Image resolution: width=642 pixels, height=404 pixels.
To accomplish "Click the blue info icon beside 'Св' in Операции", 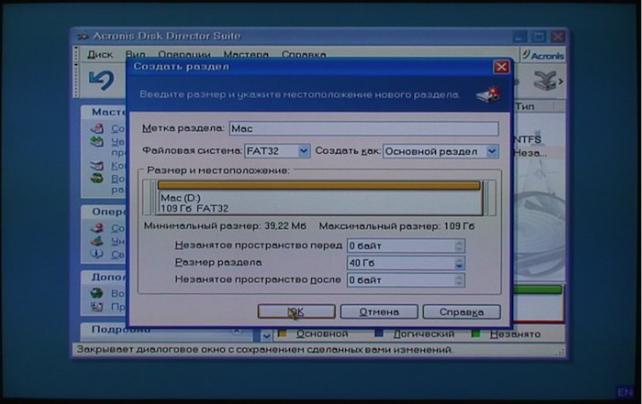I will point(97,254).
